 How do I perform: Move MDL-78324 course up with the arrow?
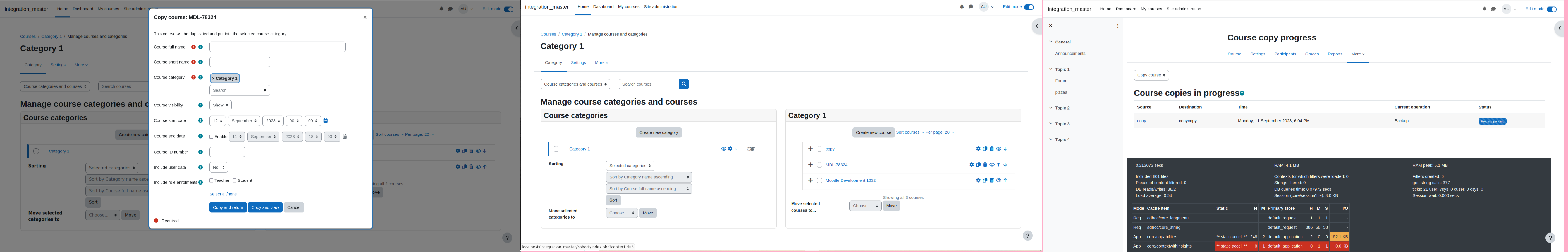[998, 164]
